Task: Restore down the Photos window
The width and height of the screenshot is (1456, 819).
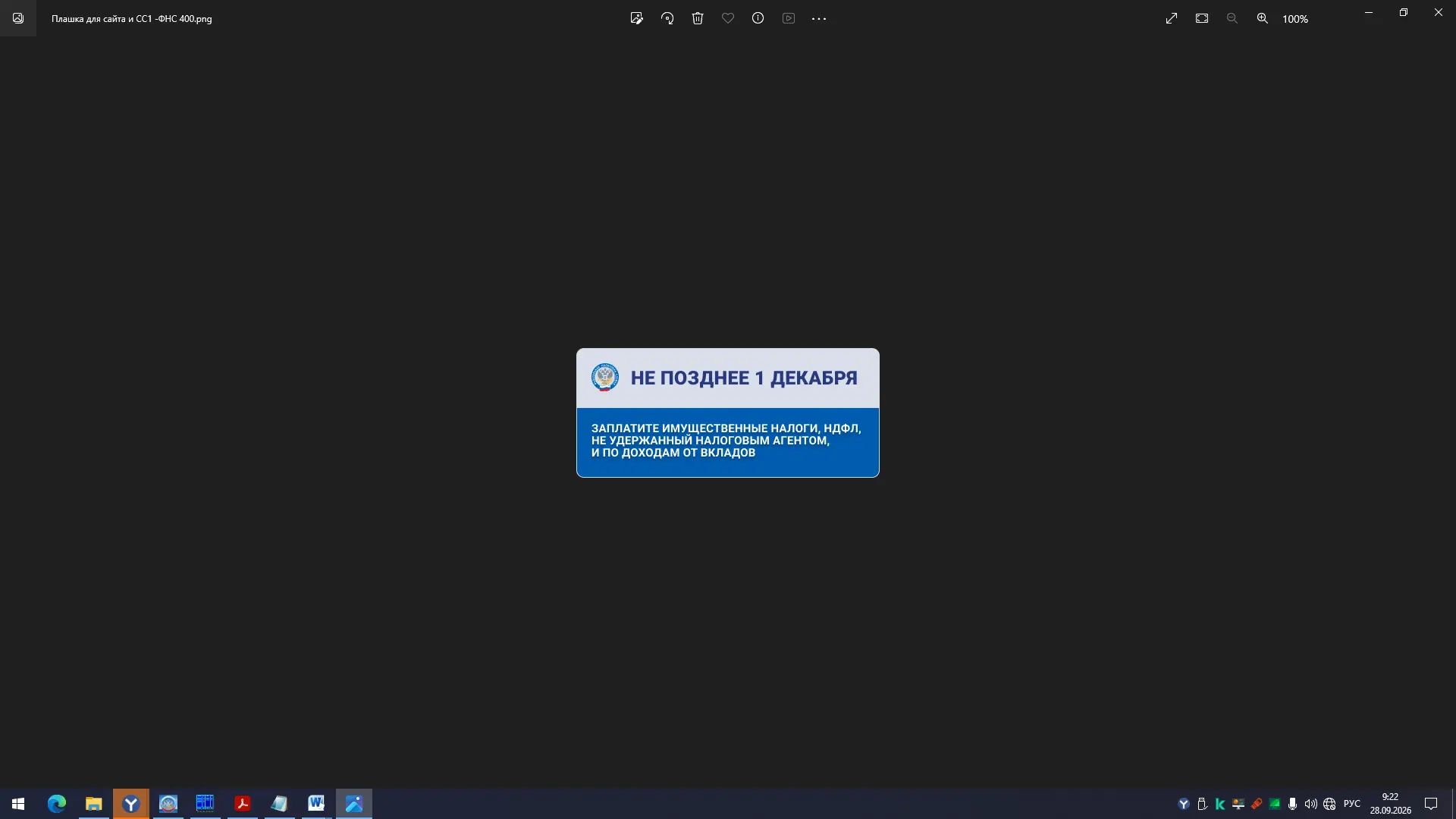Action: pos(1404,12)
